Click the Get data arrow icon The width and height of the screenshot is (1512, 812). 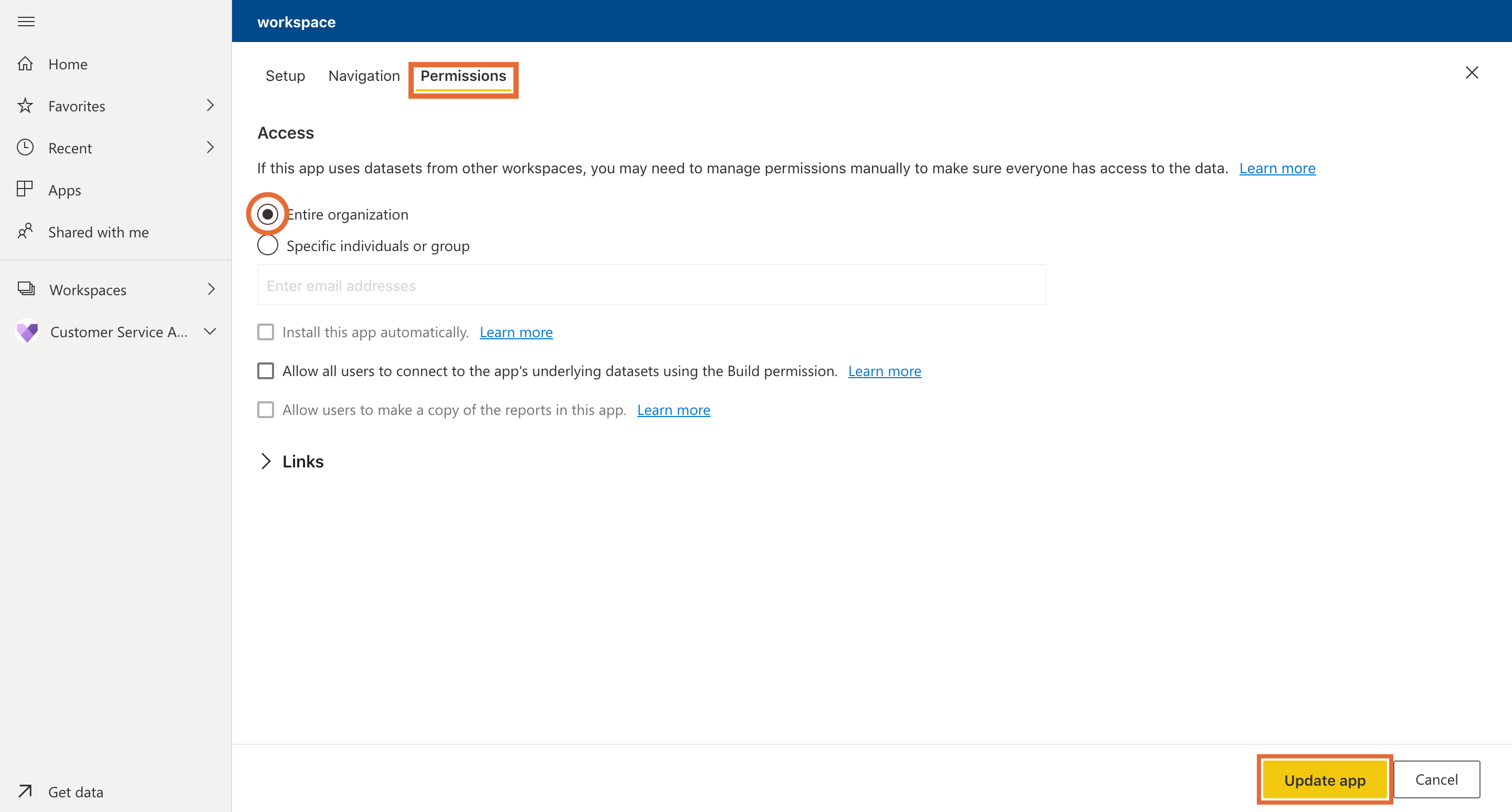[27, 790]
